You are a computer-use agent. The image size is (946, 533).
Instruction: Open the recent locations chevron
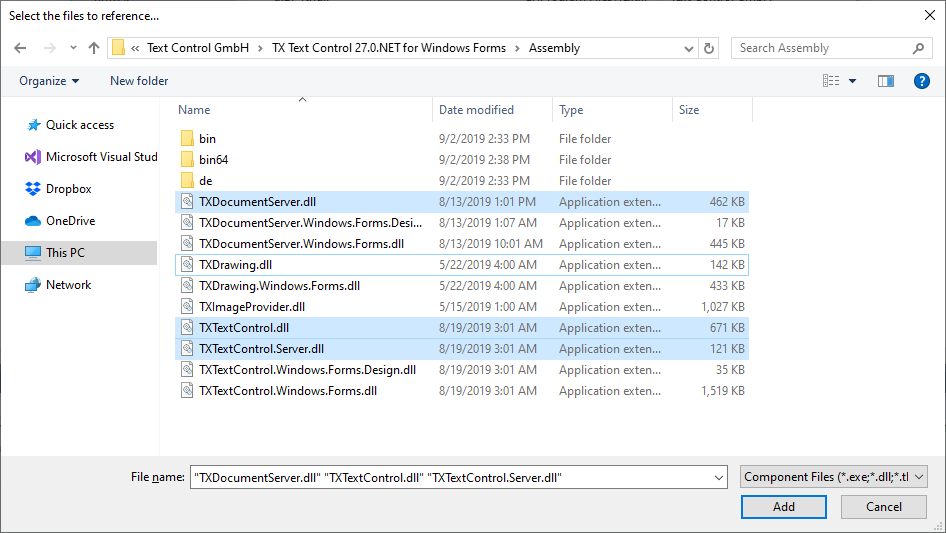tap(73, 48)
